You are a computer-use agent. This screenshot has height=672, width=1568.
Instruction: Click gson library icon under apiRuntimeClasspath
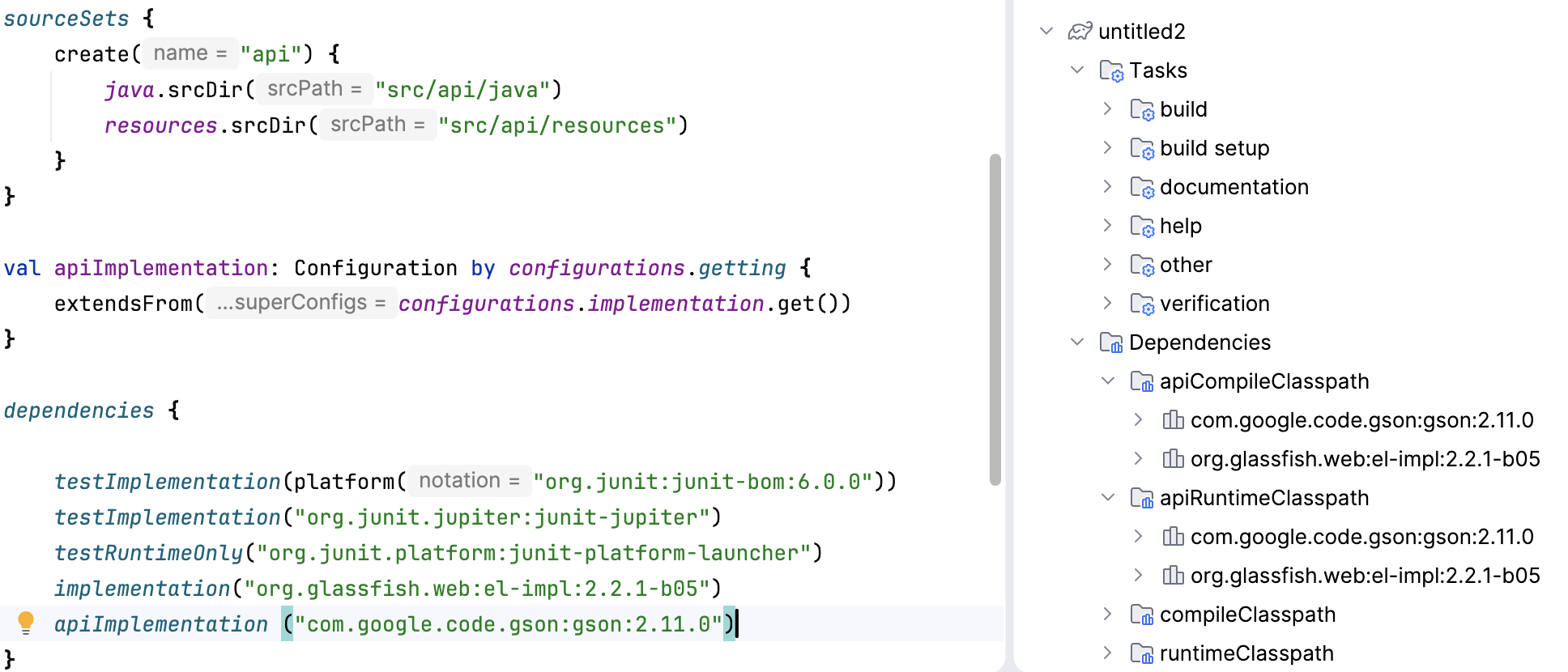tap(1173, 536)
